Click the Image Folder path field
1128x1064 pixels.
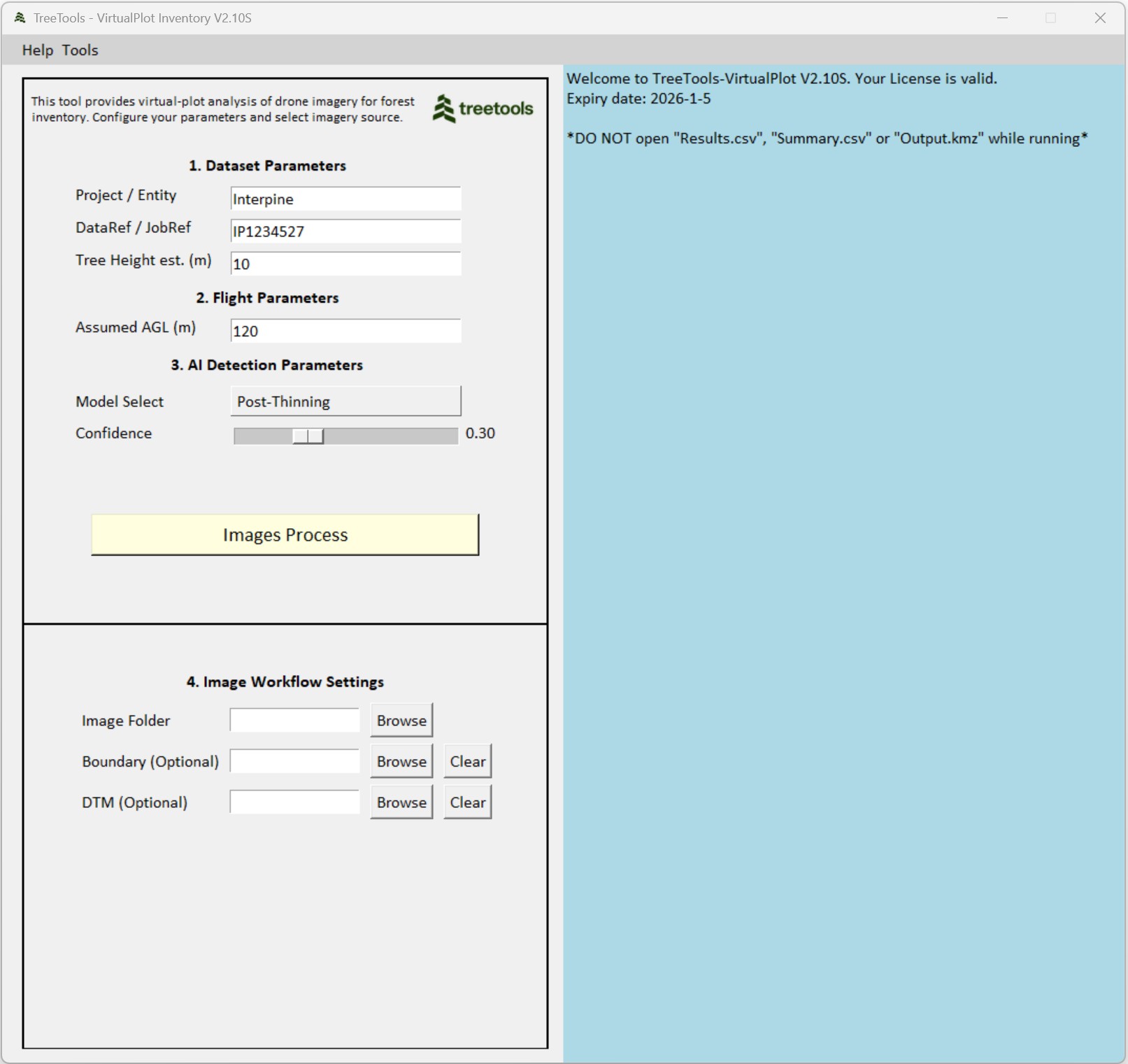tap(294, 721)
